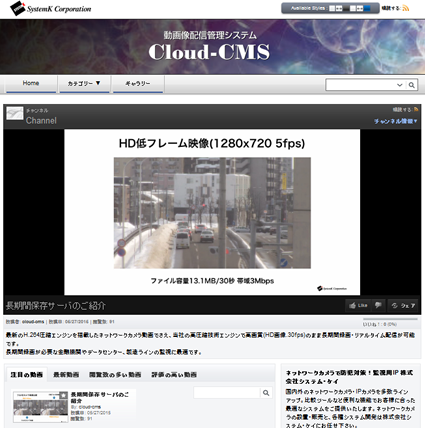The image size is (425, 428).
Task: Click the navigation bar magnifier search icon
Action: [x=412, y=85]
